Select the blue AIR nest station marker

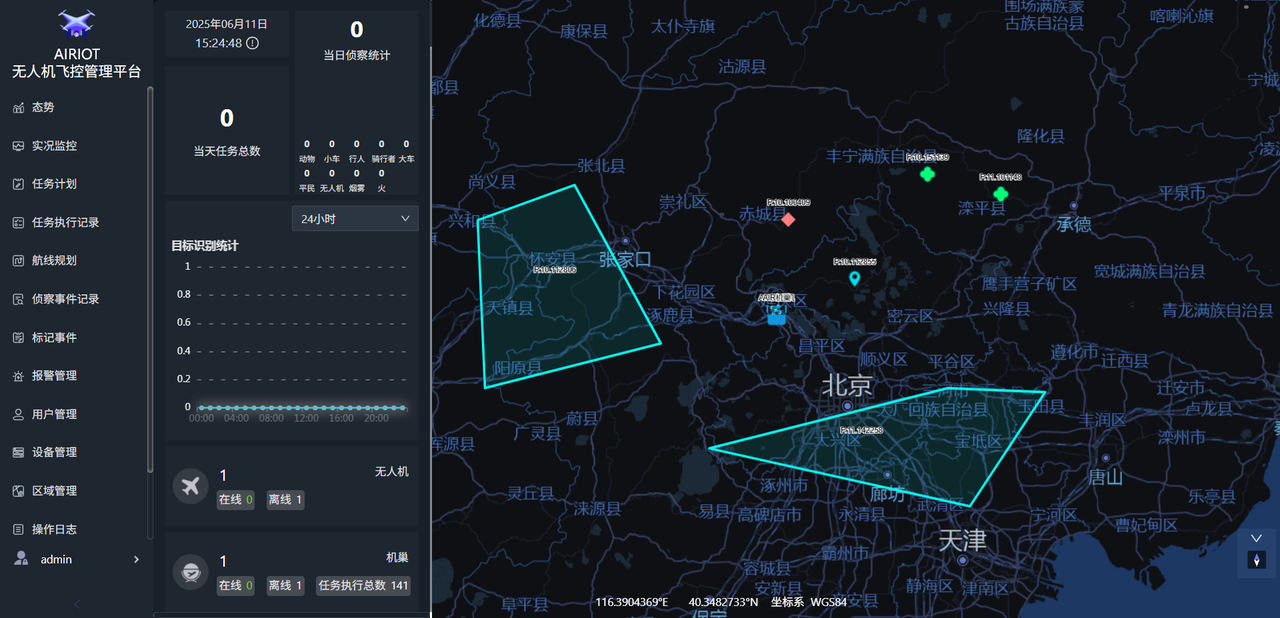coord(776,313)
